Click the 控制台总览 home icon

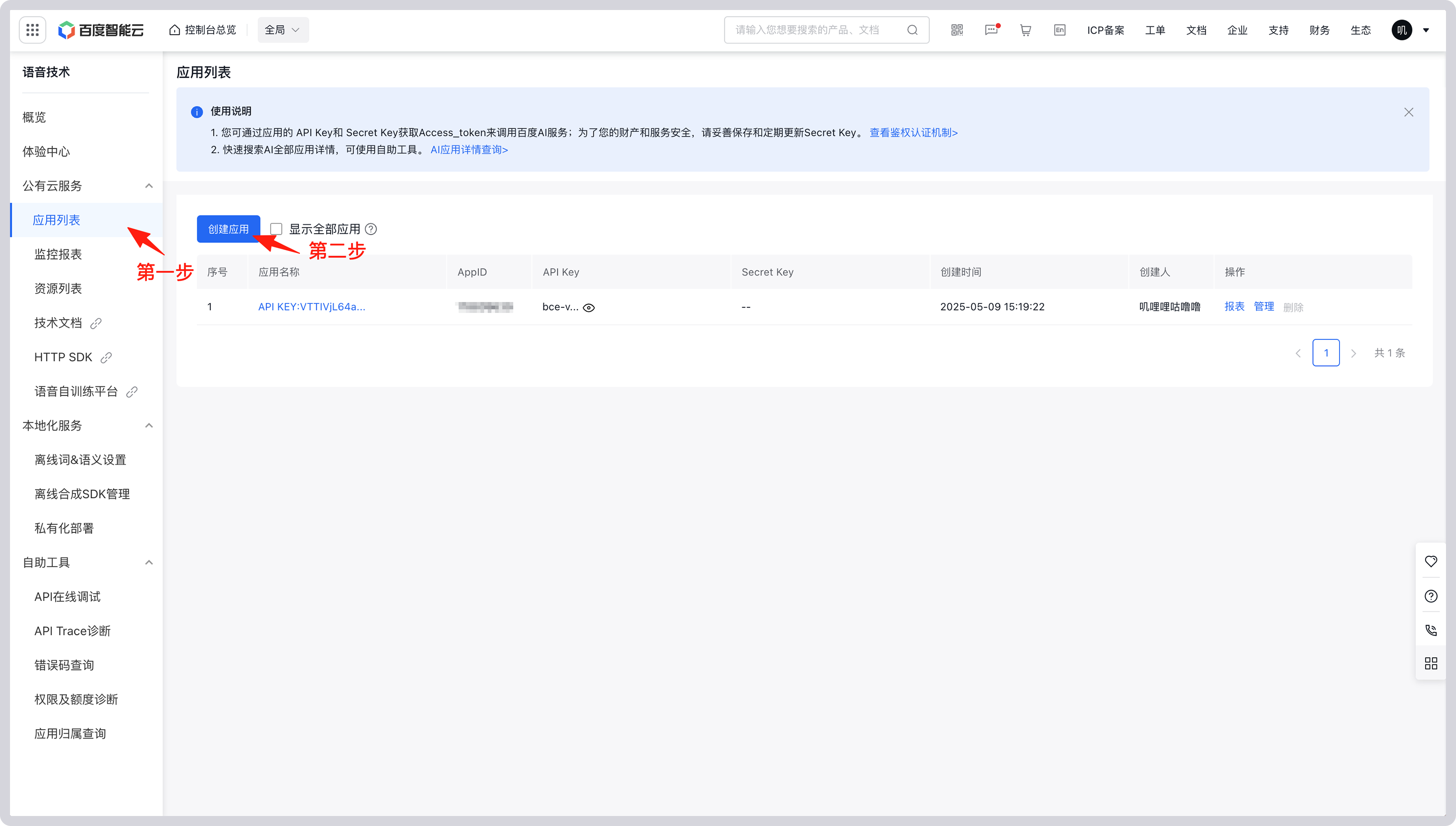coord(174,30)
